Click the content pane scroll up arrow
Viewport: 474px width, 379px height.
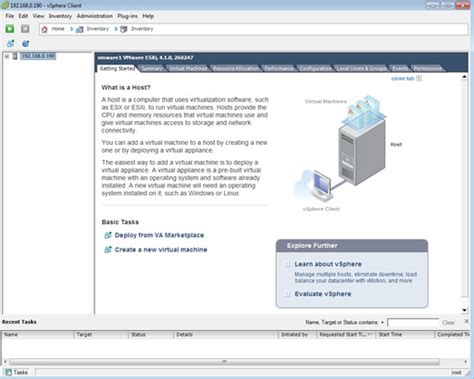click(464, 77)
